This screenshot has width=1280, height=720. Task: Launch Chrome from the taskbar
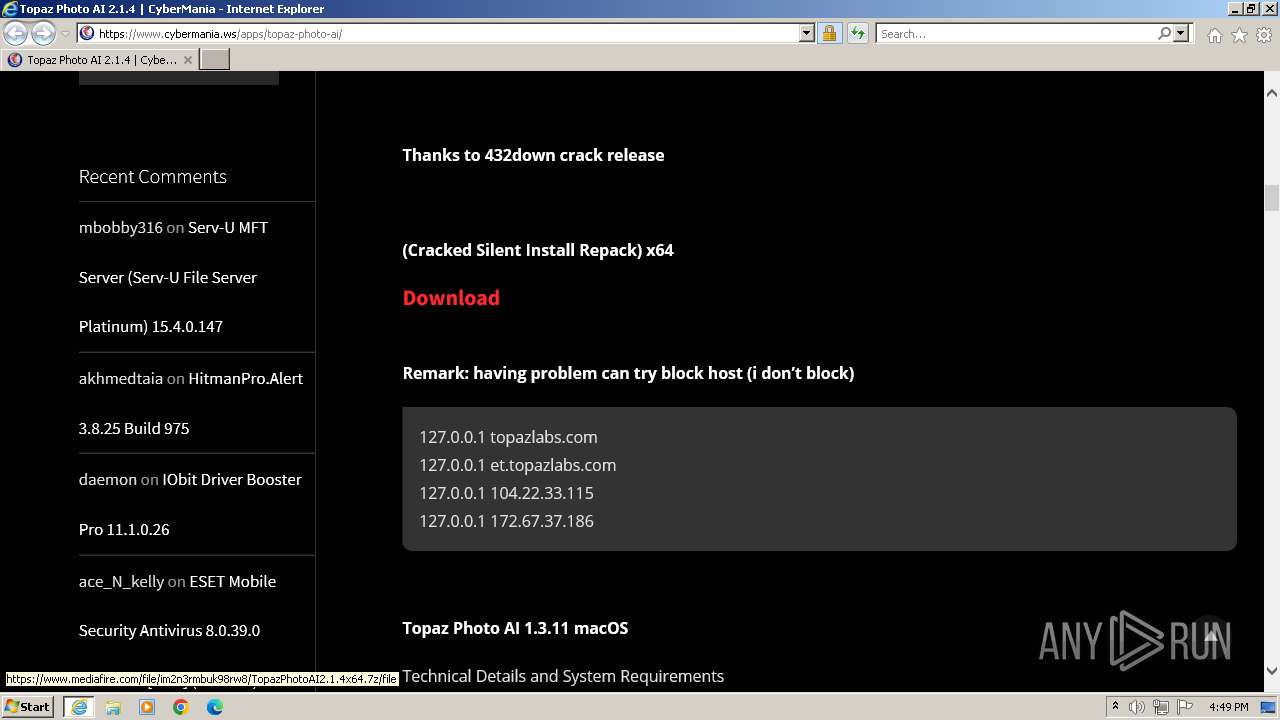pos(181,707)
